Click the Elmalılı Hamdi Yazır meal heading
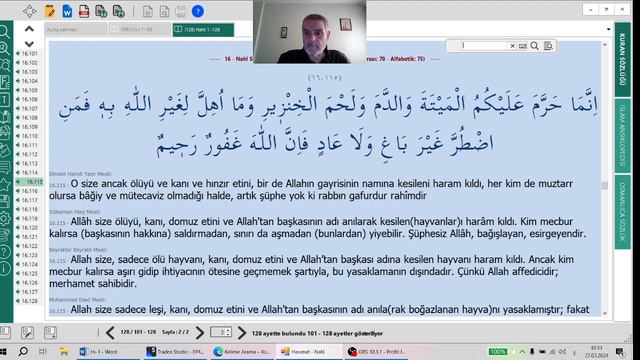 [80, 174]
